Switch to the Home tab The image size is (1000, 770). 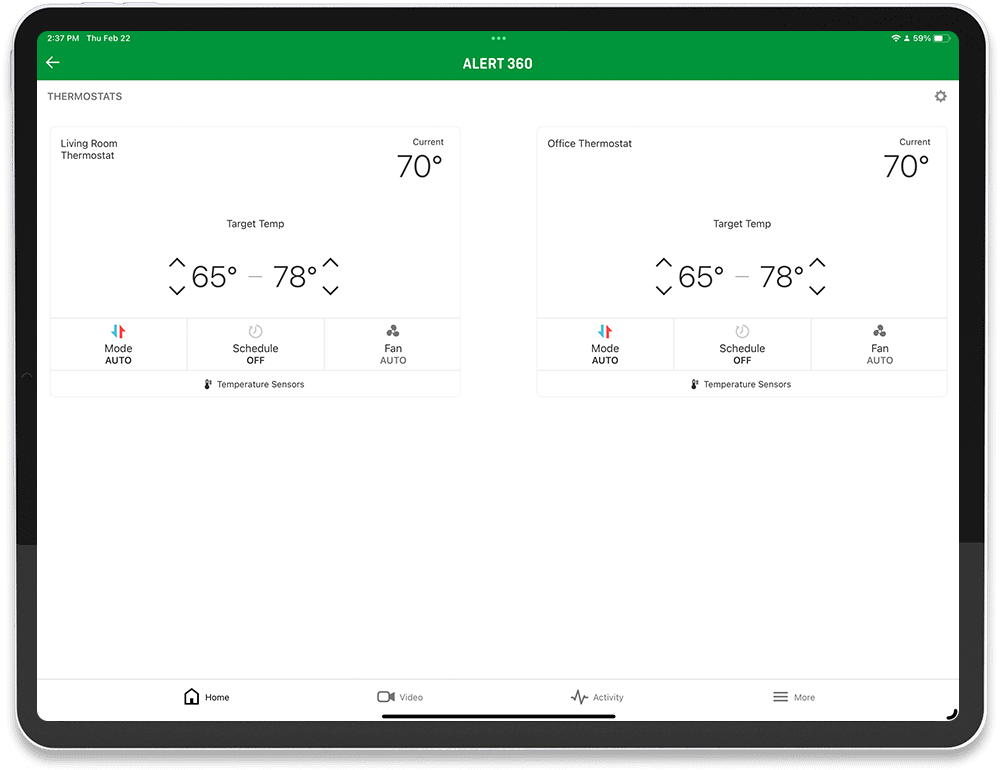pyautogui.click(x=206, y=697)
